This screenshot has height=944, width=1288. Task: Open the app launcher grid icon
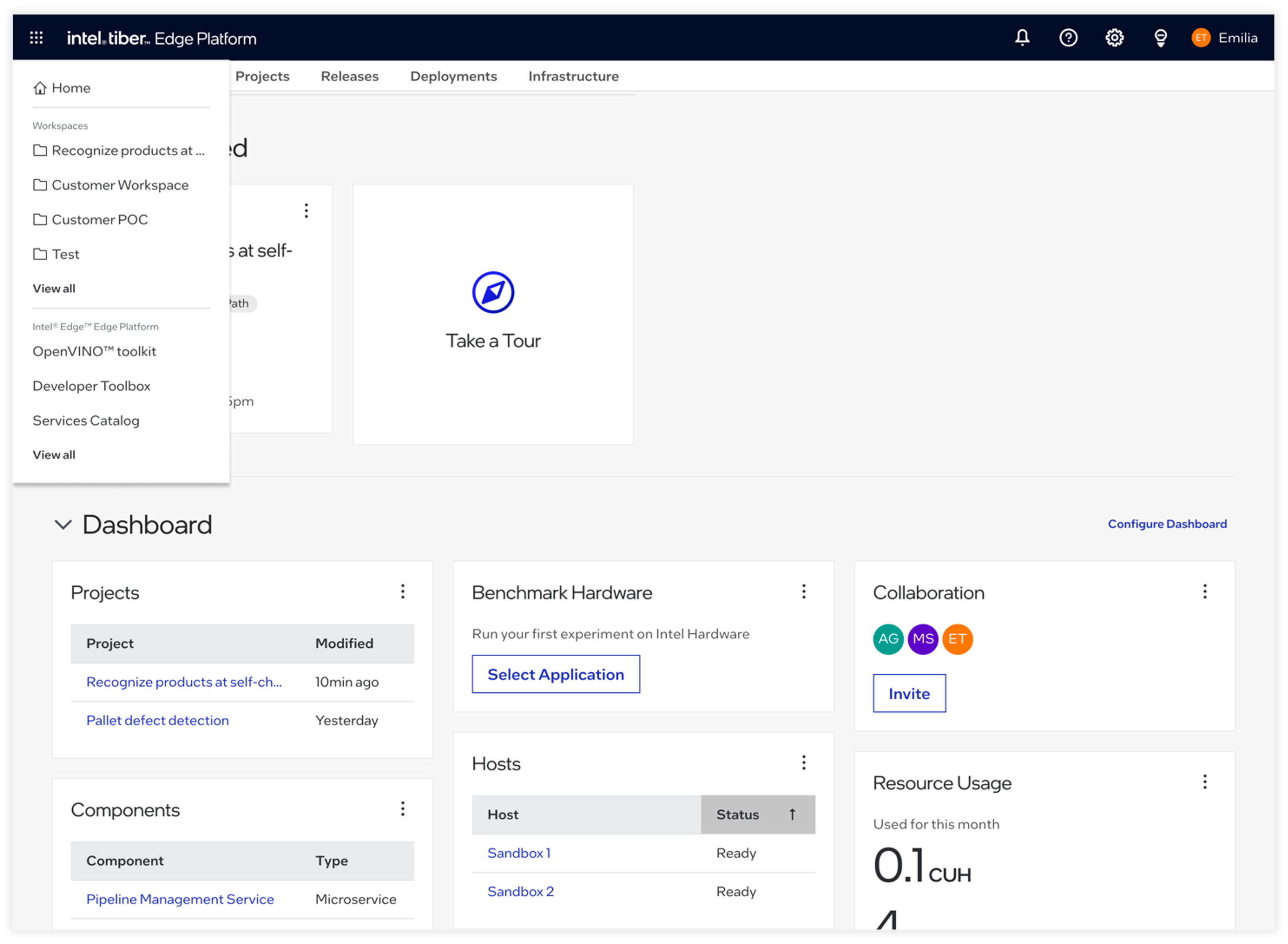pyautogui.click(x=36, y=38)
